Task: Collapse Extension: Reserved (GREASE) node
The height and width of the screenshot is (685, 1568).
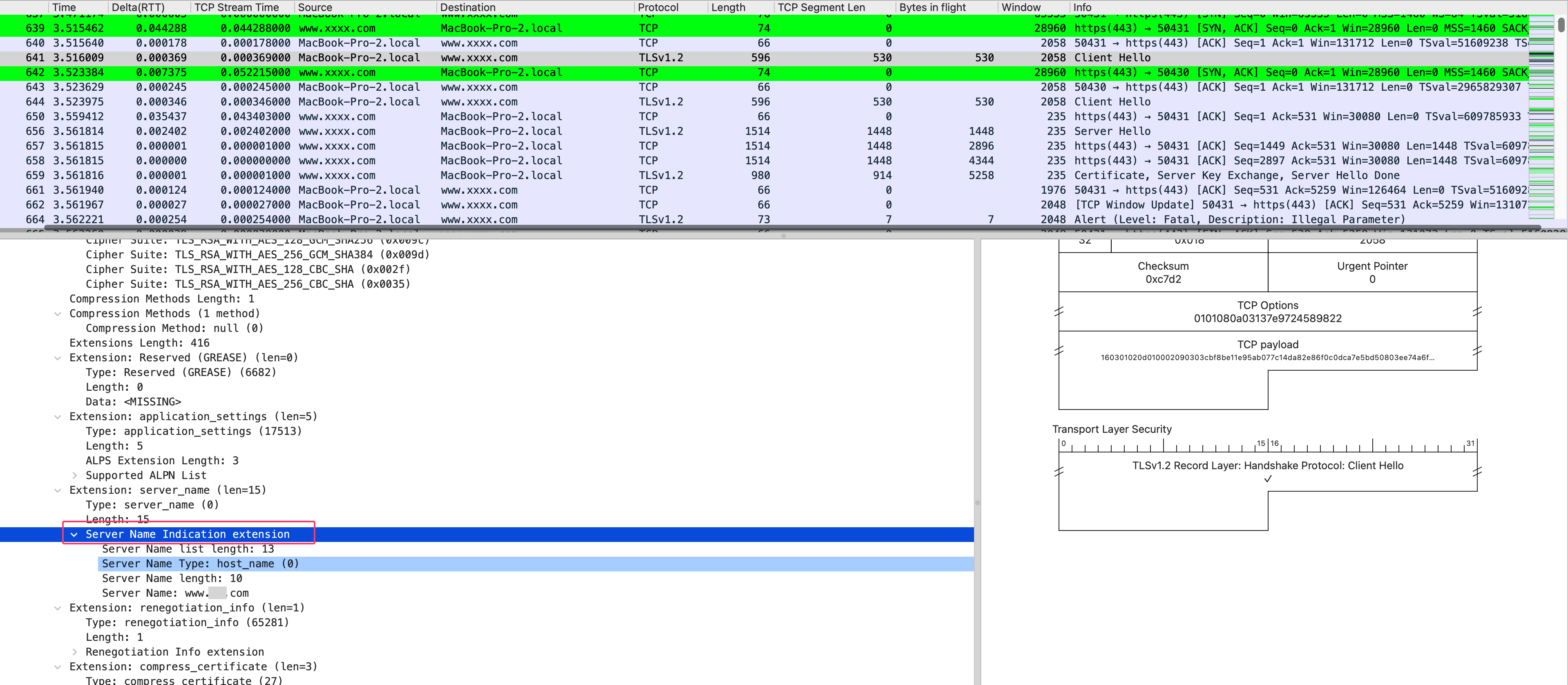Action: point(58,358)
